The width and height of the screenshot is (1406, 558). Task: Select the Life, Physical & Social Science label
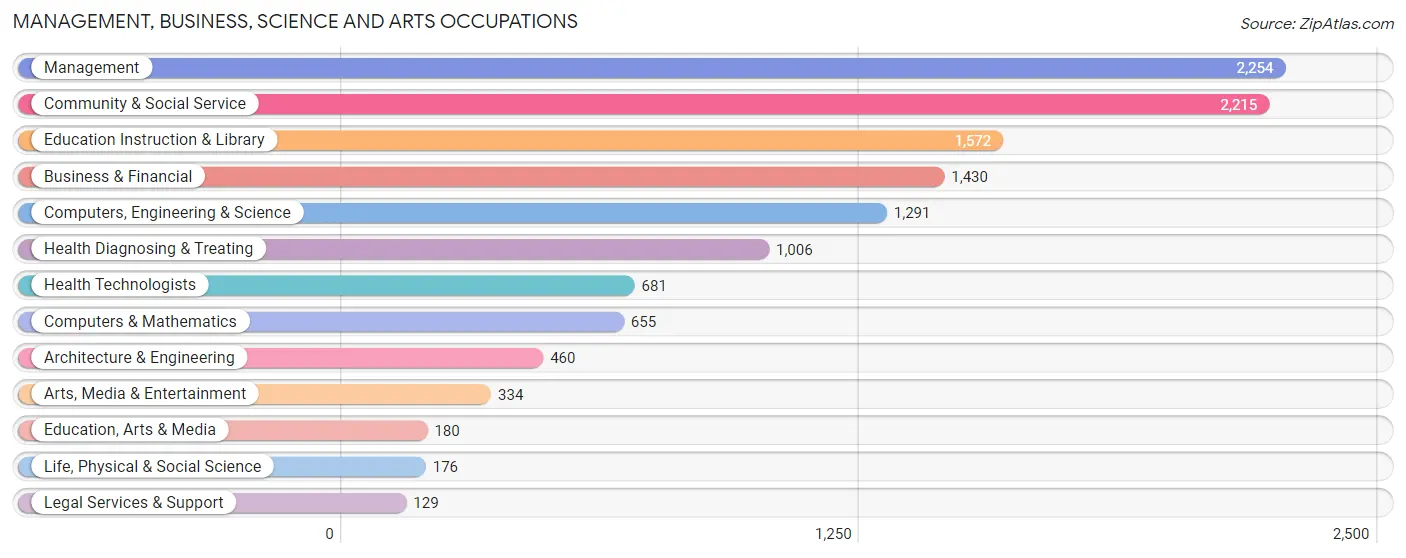[152, 467]
